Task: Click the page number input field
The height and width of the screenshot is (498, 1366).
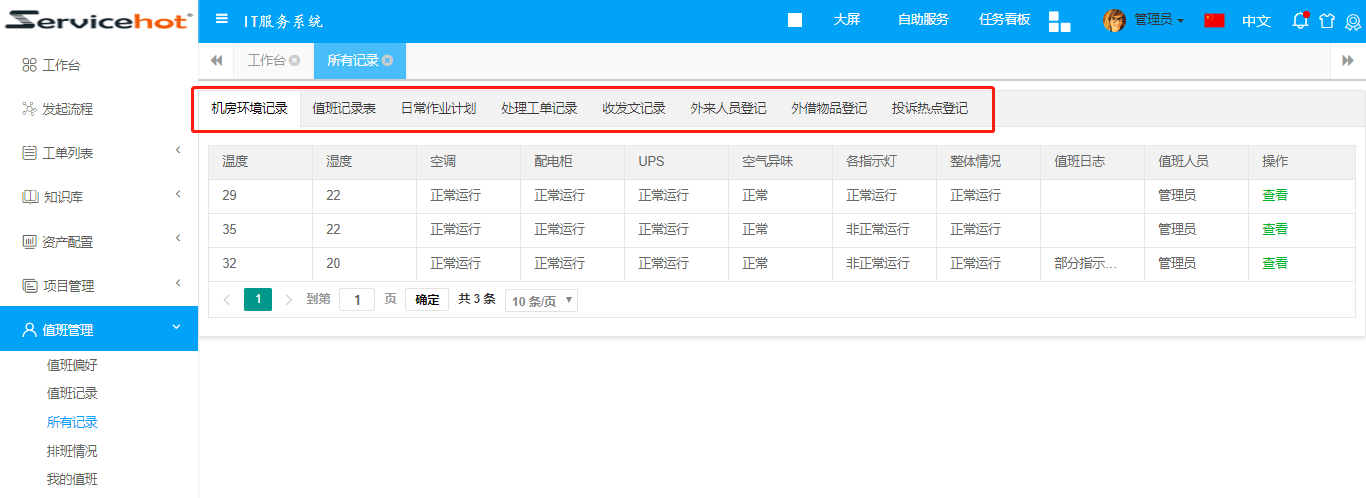Action: point(357,299)
